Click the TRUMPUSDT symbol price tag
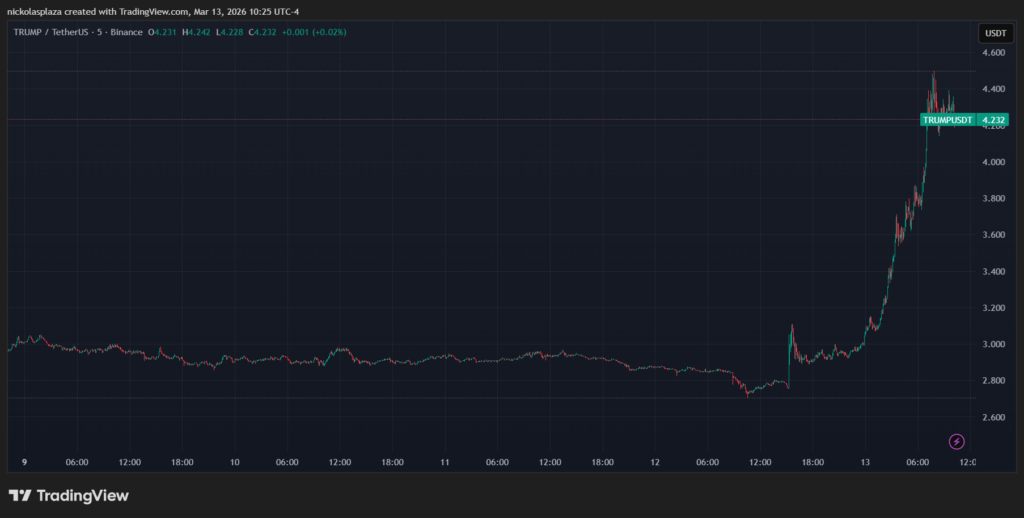 [x=946, y=120]
